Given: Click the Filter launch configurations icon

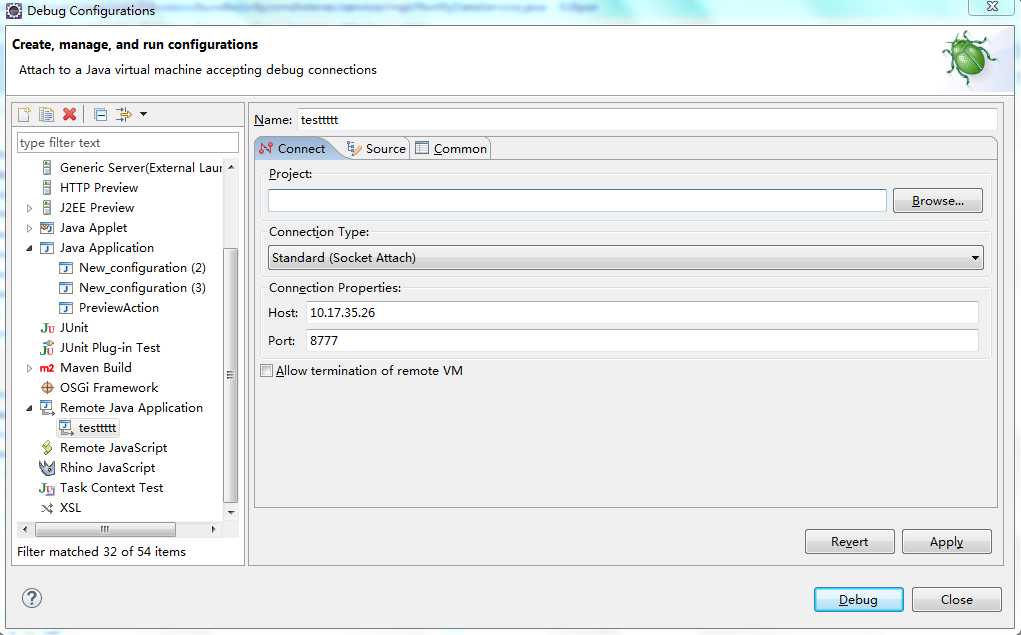Looking at the screenshot, I should [123, 115].
